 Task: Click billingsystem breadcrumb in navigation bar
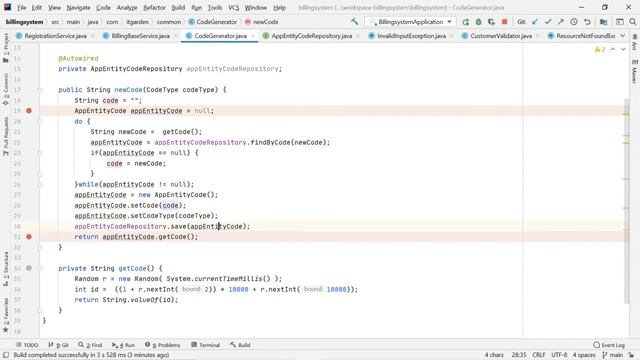pos(24,22)
